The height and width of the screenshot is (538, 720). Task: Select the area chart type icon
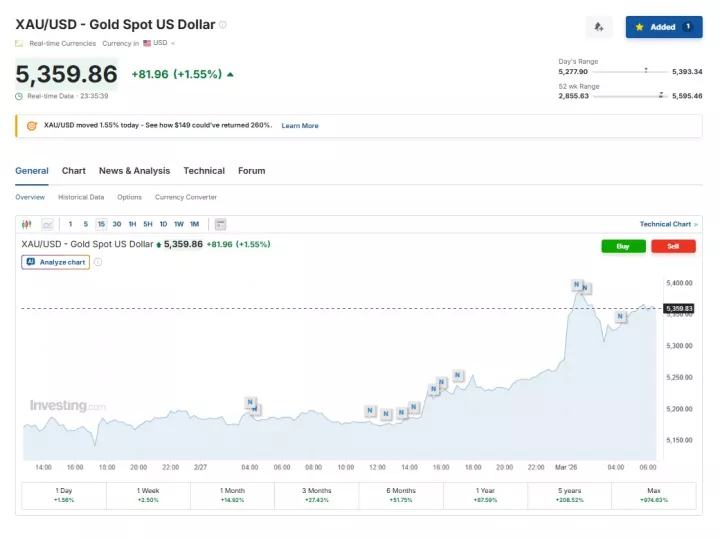pyautogui.click(x=47, y=224)
